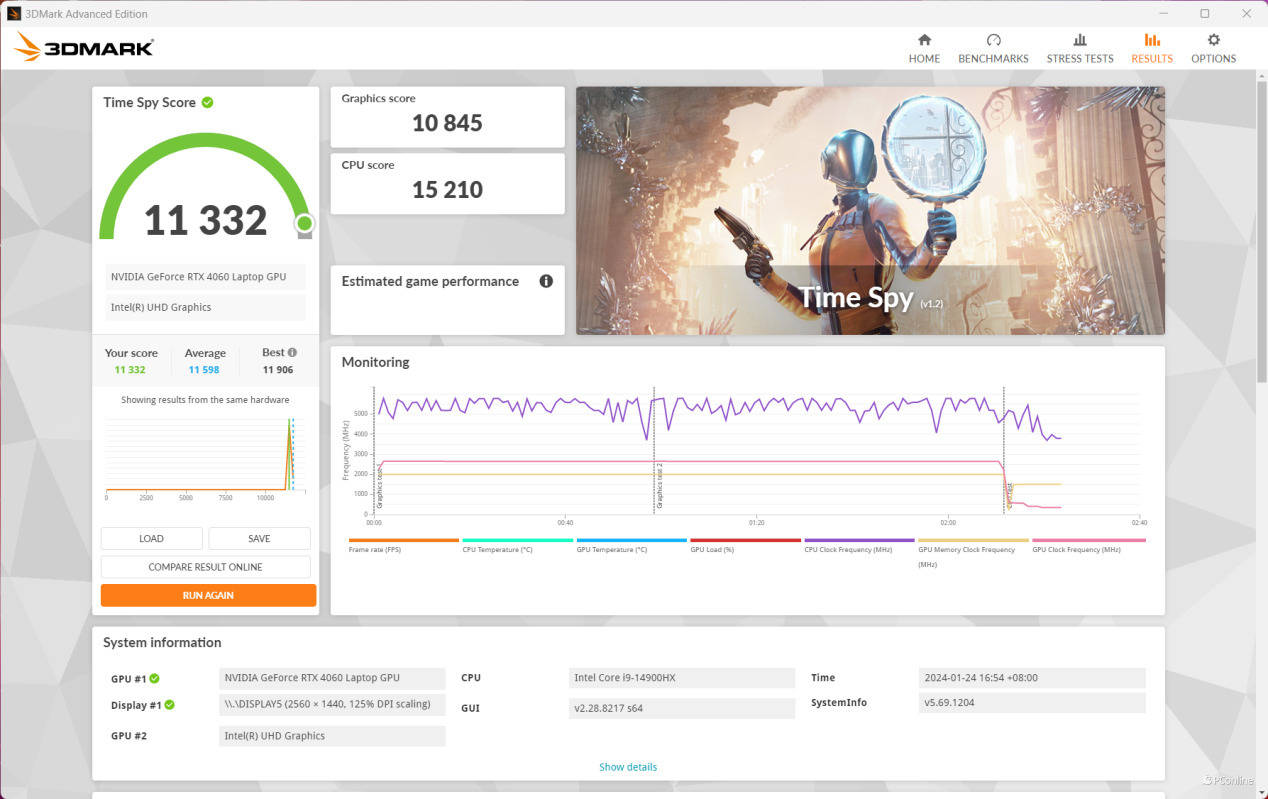Toggle CPU Temperature legend line

517,545
